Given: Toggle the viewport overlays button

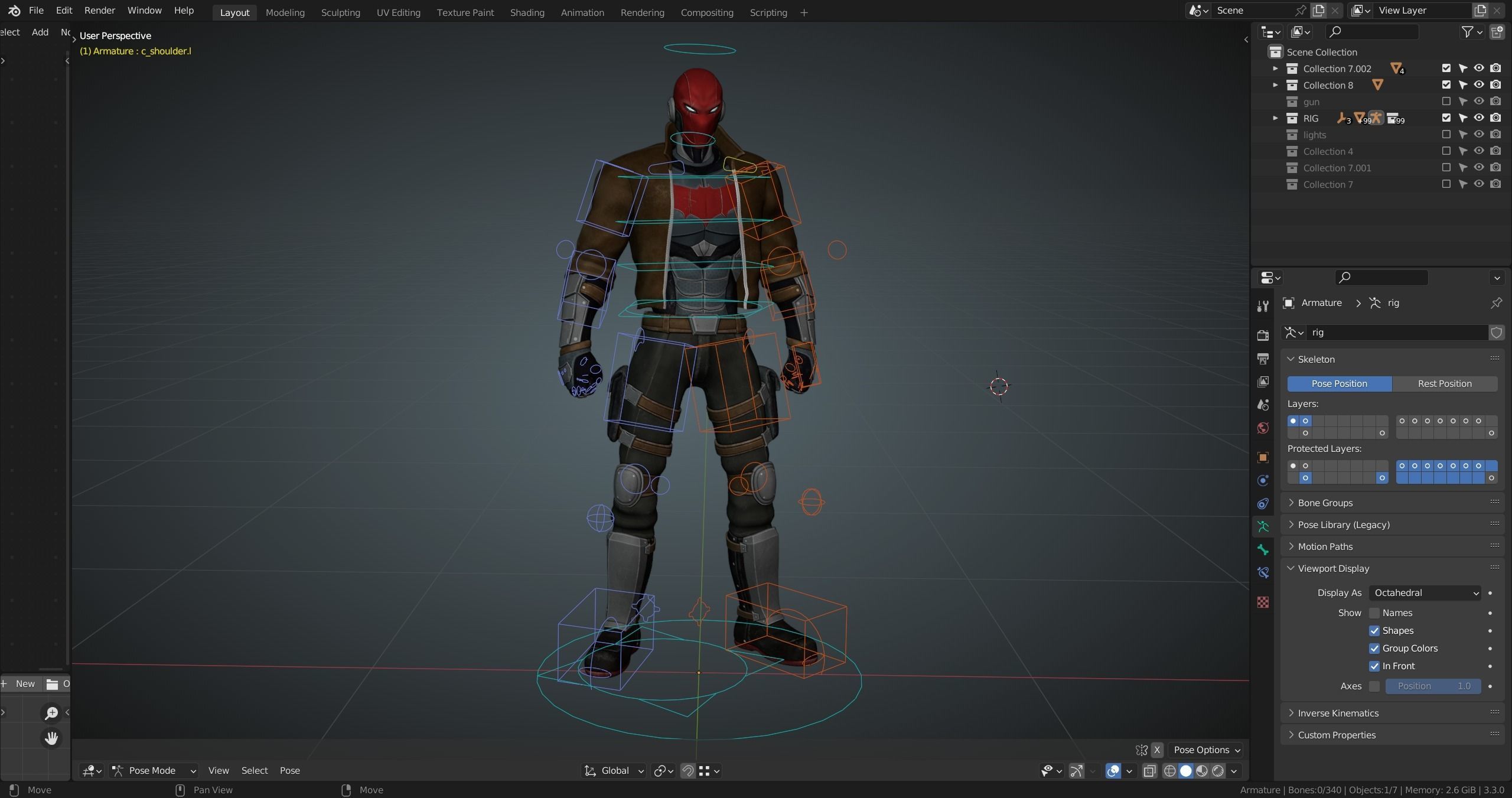Looking at the screenshot, I should [1113, 771].
